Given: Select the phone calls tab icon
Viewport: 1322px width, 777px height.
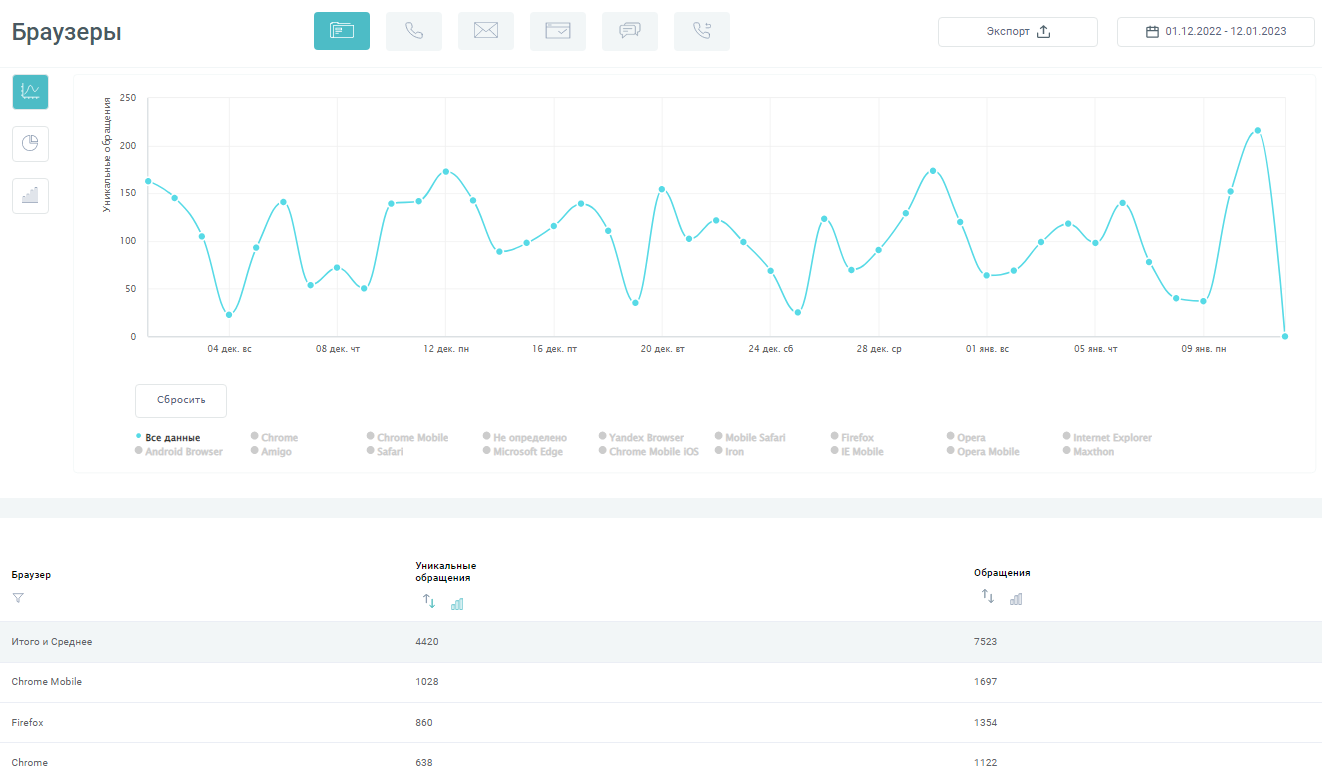Looking at the screenshot, I should tap(414, 31).
